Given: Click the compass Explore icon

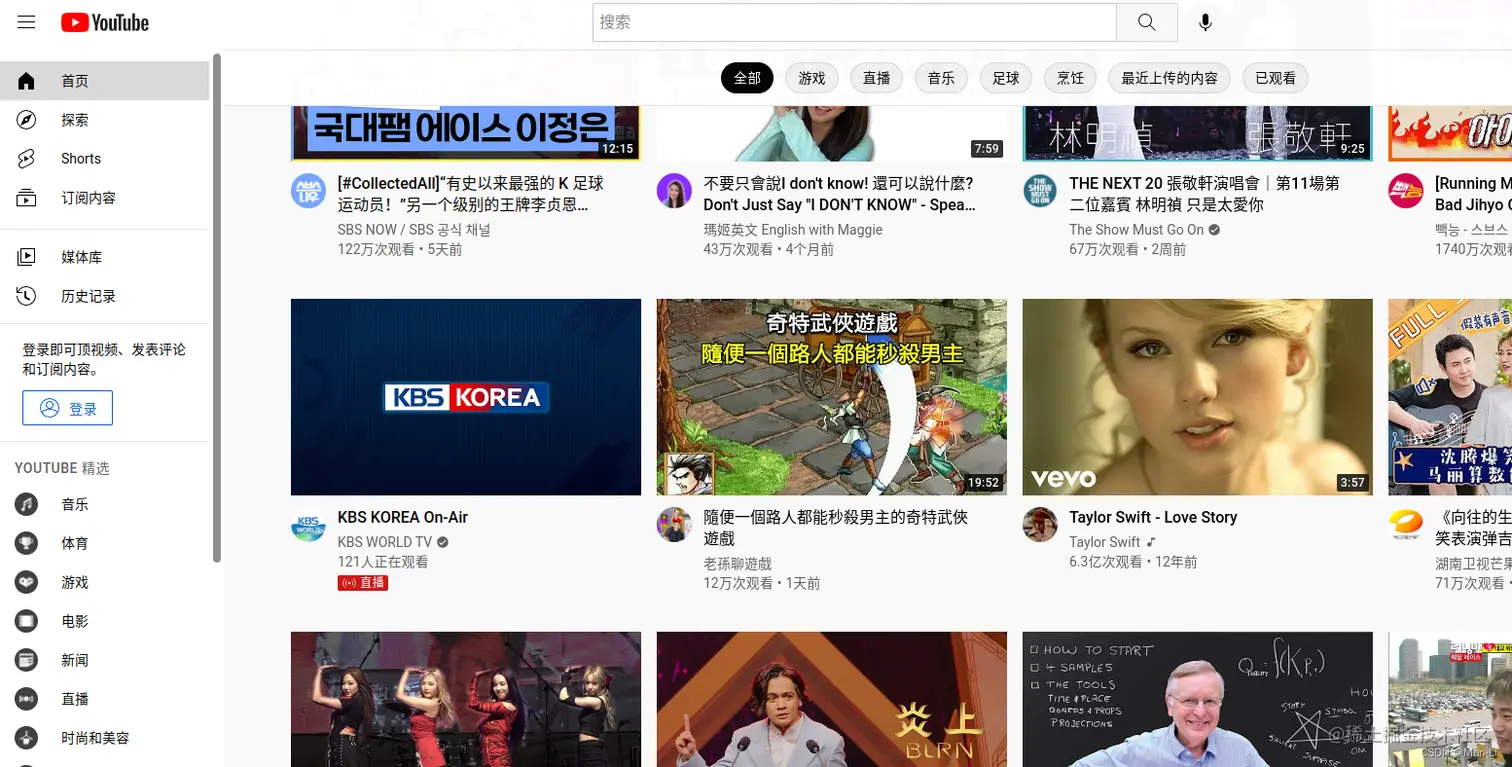Looking at the screenshot, I should pyautogui.click(x=27, y=120).
